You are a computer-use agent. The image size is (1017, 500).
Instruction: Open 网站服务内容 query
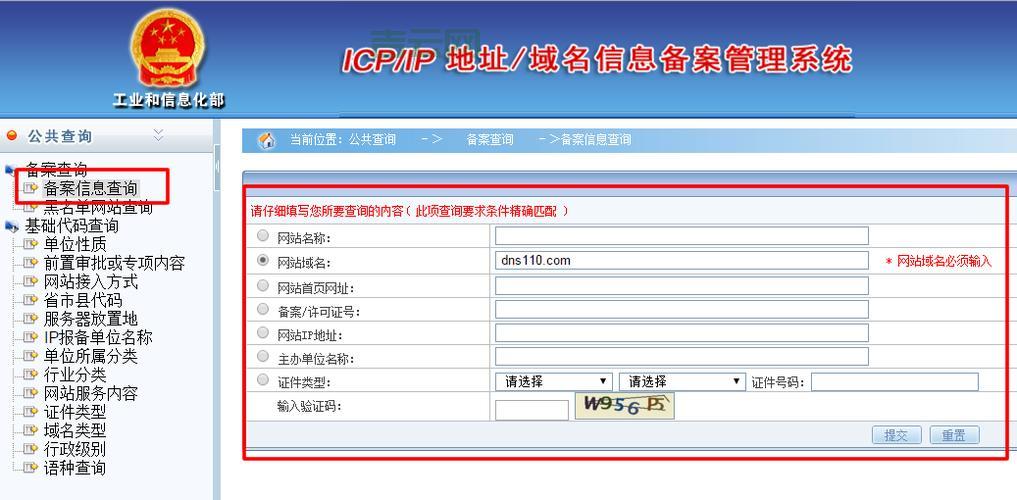coord(91,393)
